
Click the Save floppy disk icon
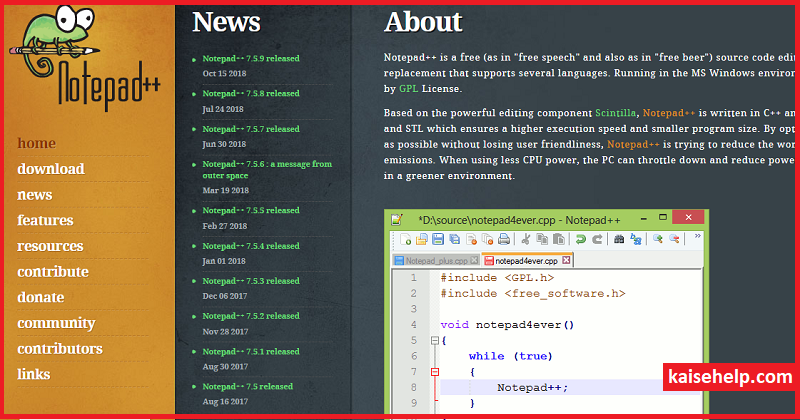pyautogui.click(x=438, y=239)
